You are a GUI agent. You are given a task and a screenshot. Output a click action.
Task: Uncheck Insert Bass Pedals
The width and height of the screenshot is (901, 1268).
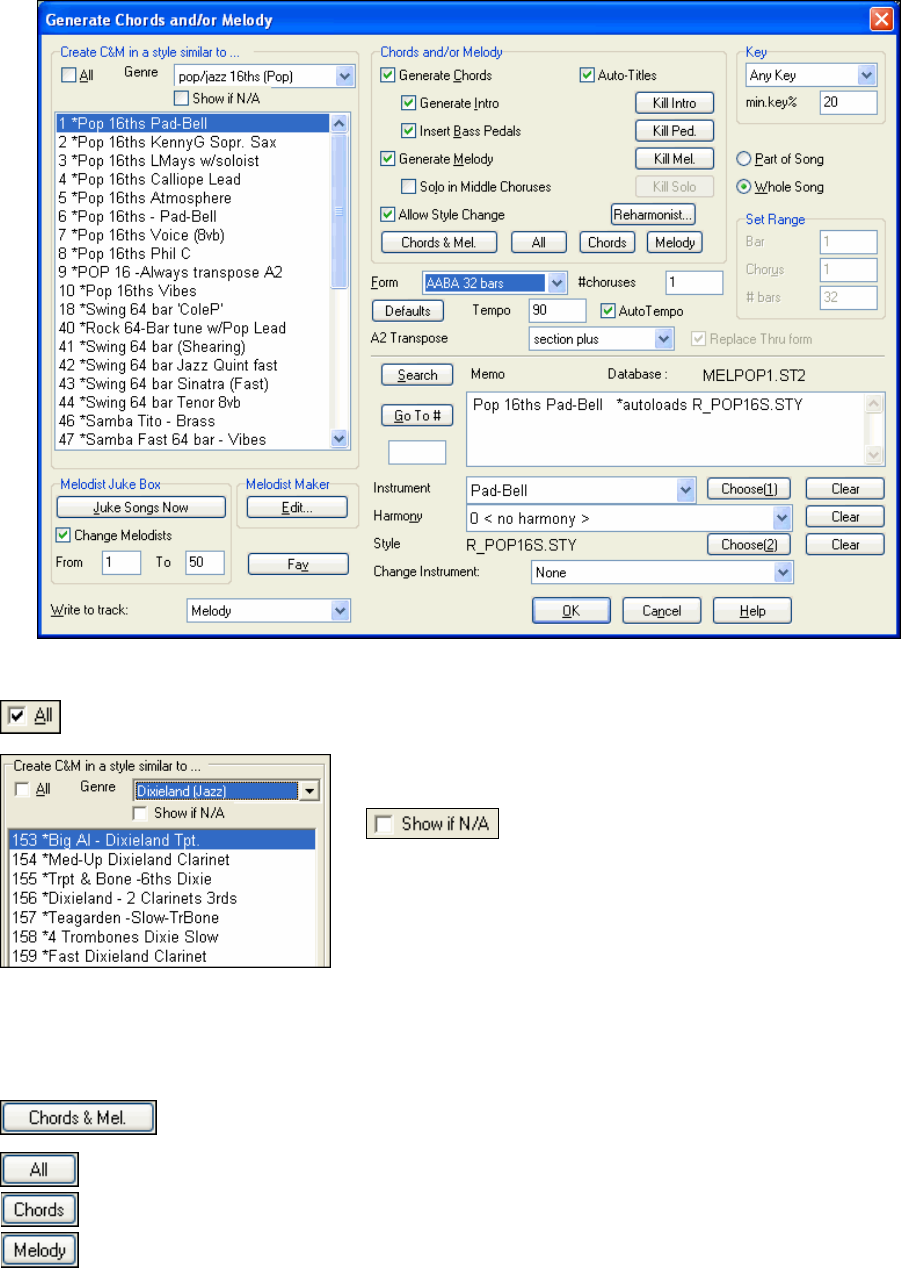pos(408,131)
